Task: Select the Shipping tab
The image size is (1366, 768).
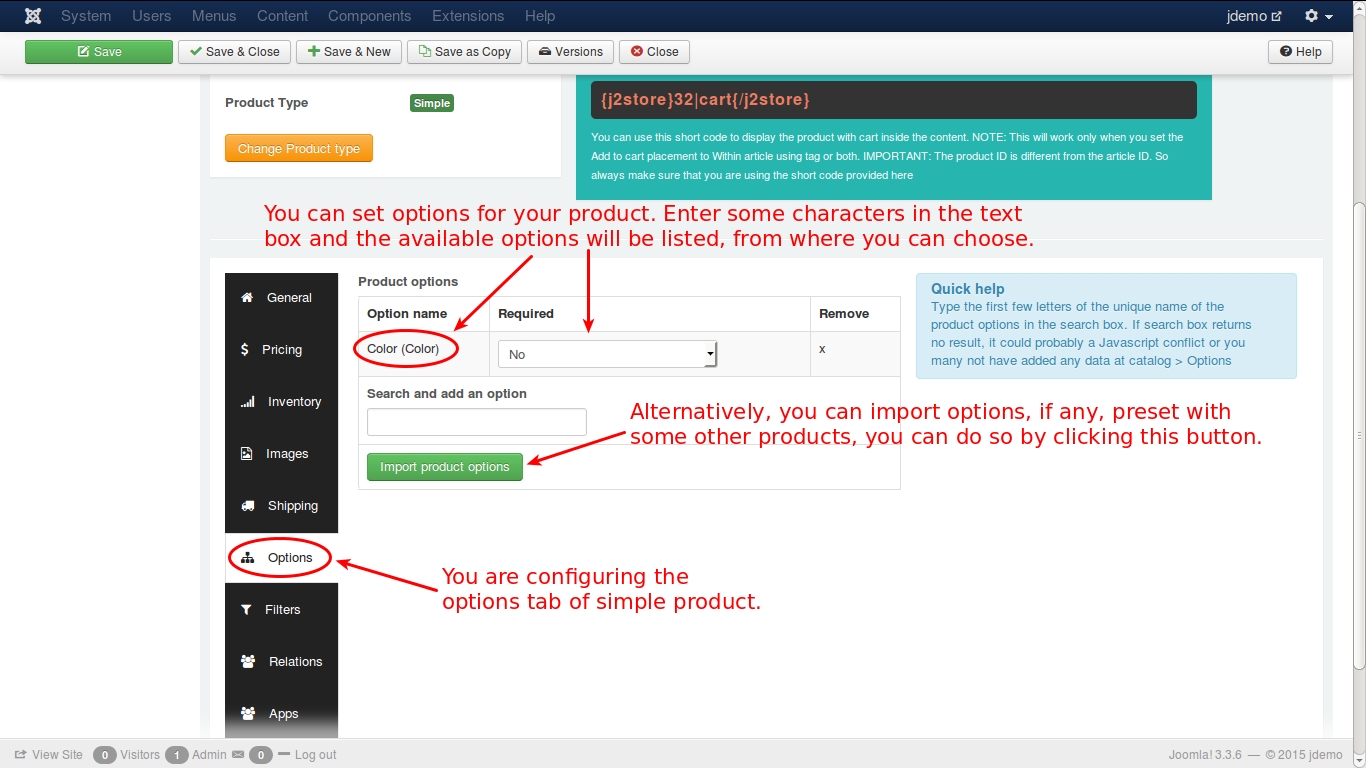Action: [281, 506]
